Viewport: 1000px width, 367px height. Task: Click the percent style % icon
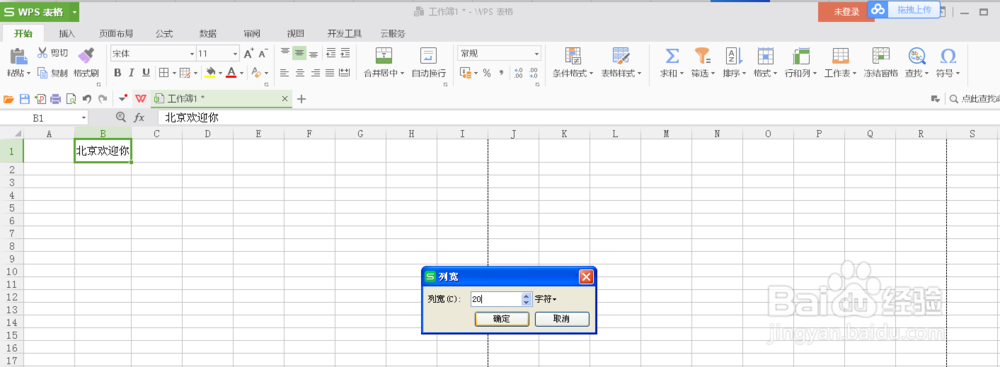(487, 73)
